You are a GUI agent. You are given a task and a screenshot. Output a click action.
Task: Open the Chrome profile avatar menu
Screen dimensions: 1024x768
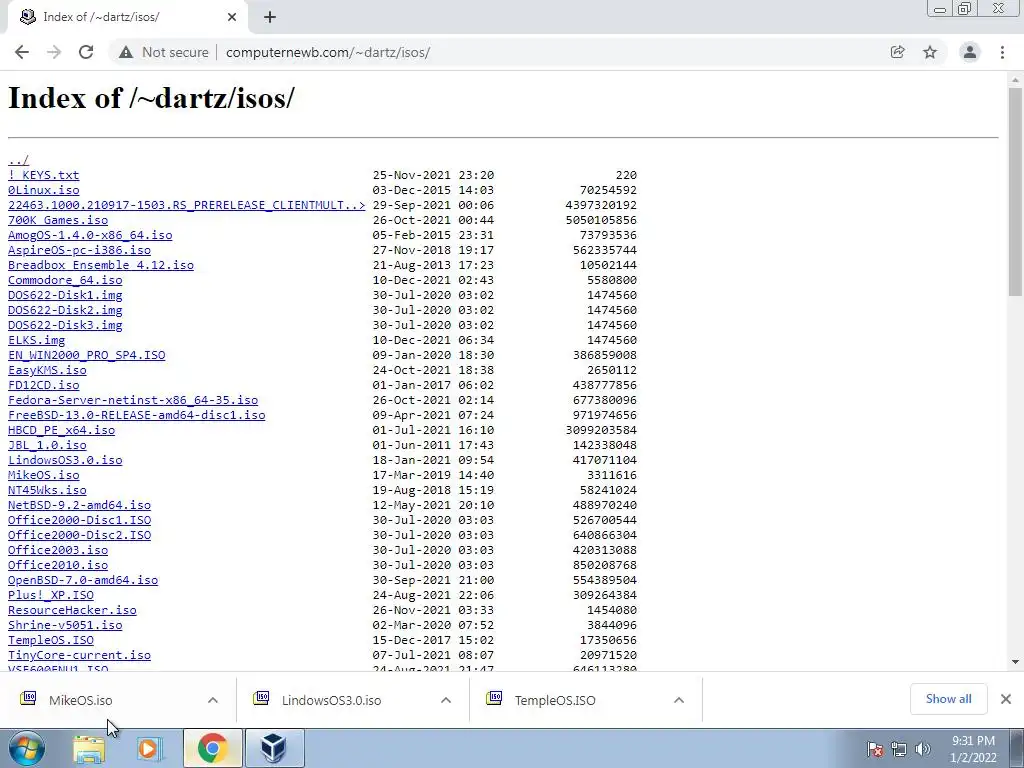(970, 52)
